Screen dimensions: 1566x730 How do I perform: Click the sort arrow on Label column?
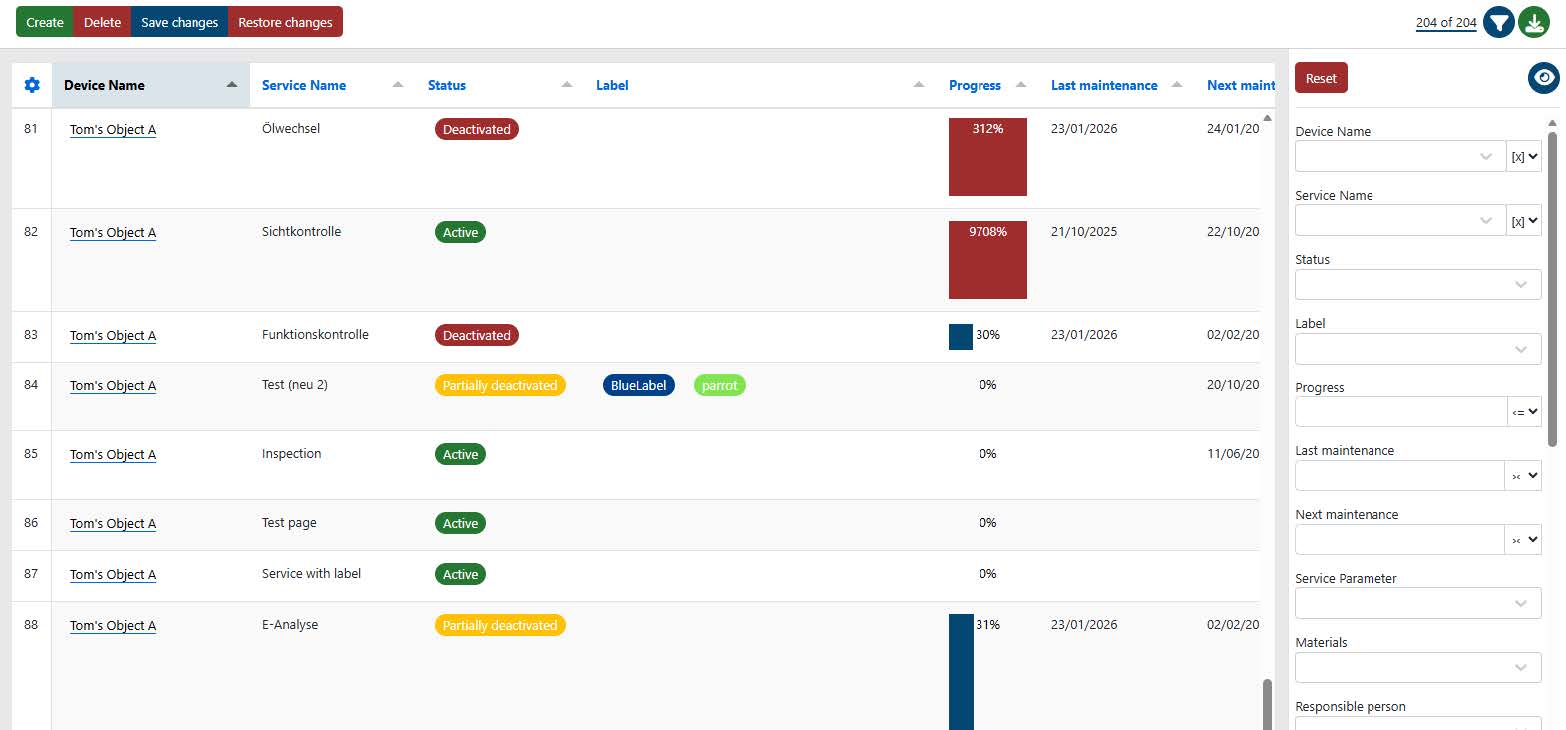click(919, 85)
